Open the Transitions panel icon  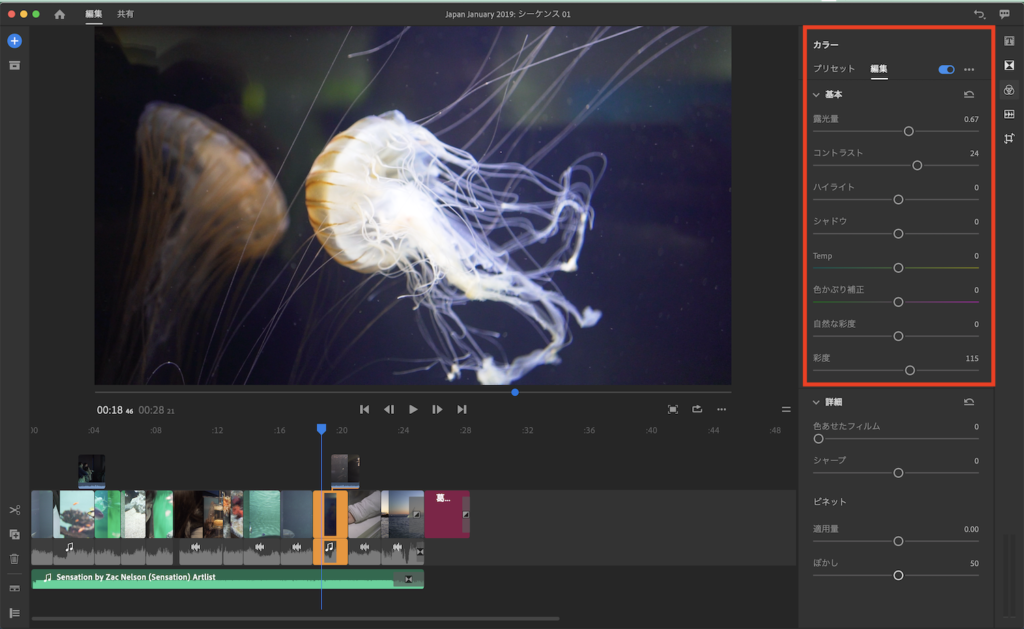(x=1009, y=65)
